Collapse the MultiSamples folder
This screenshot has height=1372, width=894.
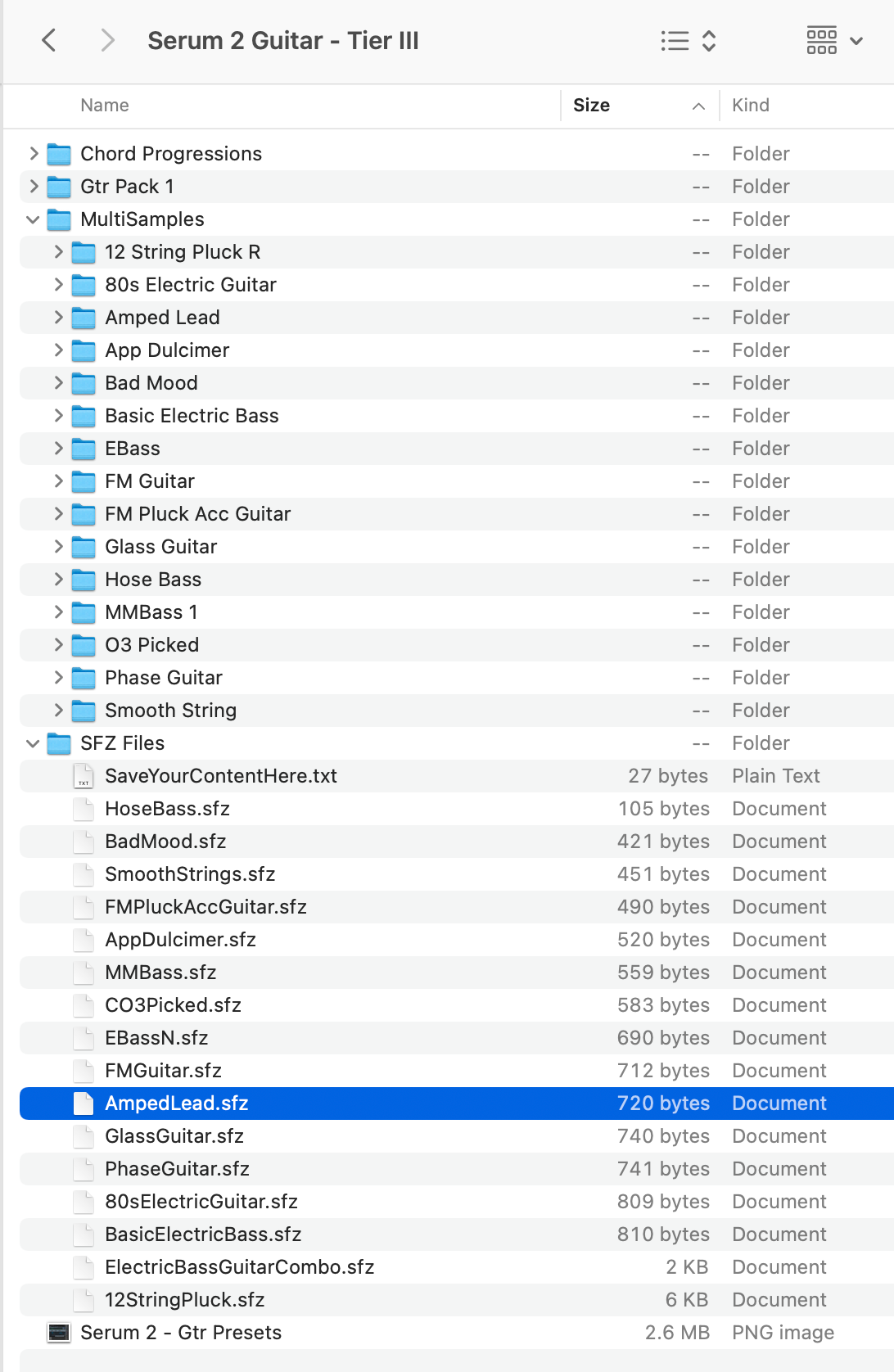pos(33,219)
